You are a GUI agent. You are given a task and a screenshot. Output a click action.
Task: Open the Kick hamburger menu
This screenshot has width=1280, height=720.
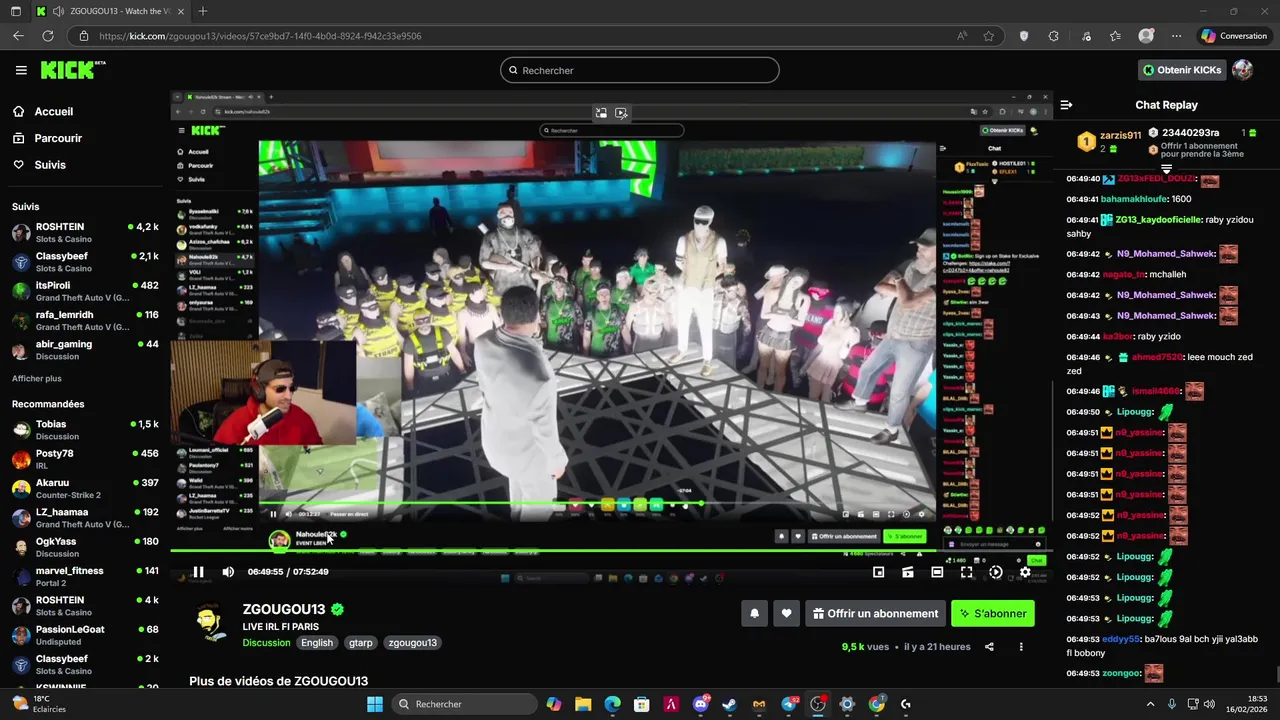coord(21,70)
